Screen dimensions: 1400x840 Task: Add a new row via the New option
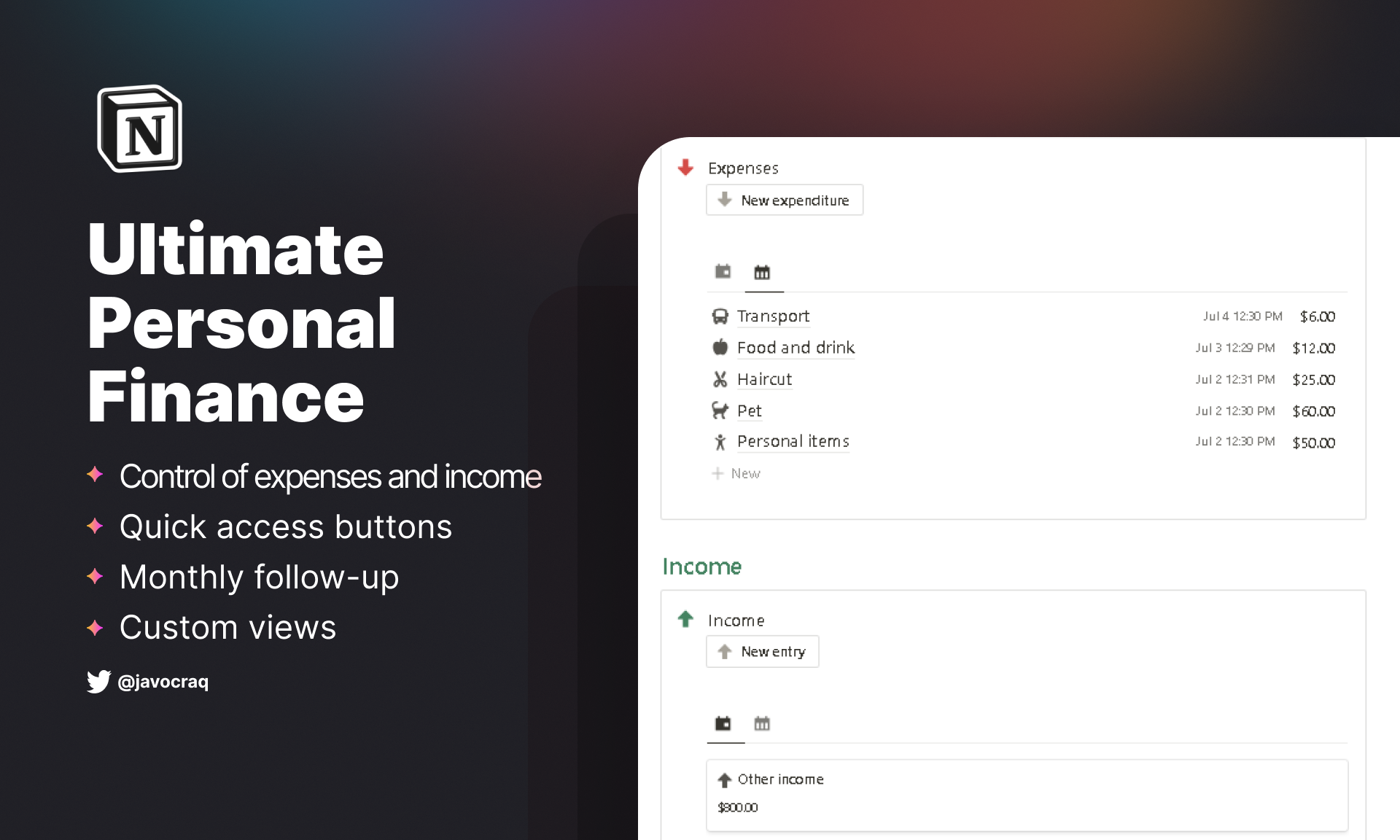click(736, 472)
